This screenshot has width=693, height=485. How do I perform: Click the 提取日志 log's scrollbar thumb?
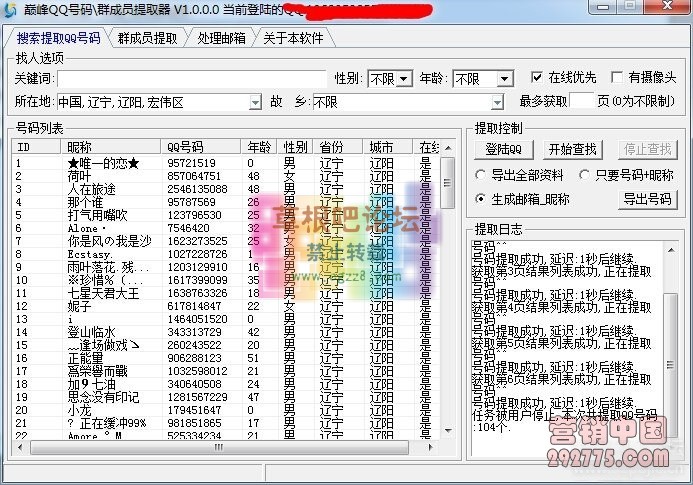671,365
